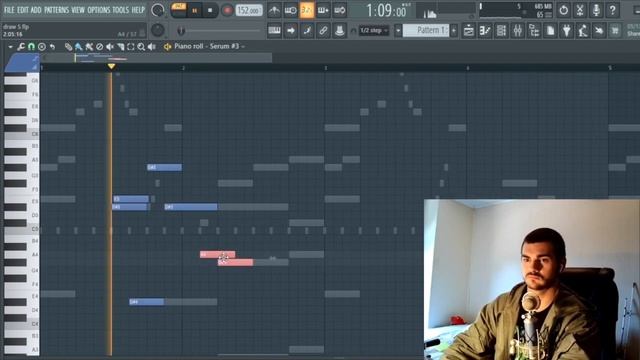Open the Mixer window

[x=518, y=31]
